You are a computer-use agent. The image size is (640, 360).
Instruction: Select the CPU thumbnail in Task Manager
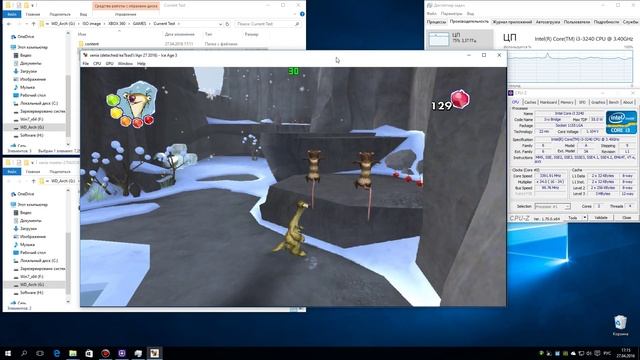[439, 40]
